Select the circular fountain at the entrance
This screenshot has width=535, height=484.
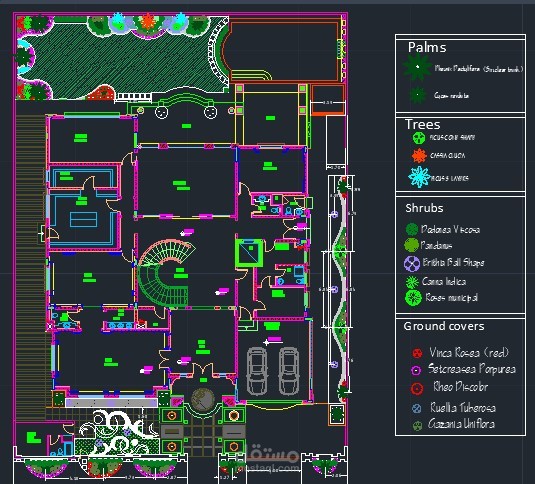pos(203,400)
